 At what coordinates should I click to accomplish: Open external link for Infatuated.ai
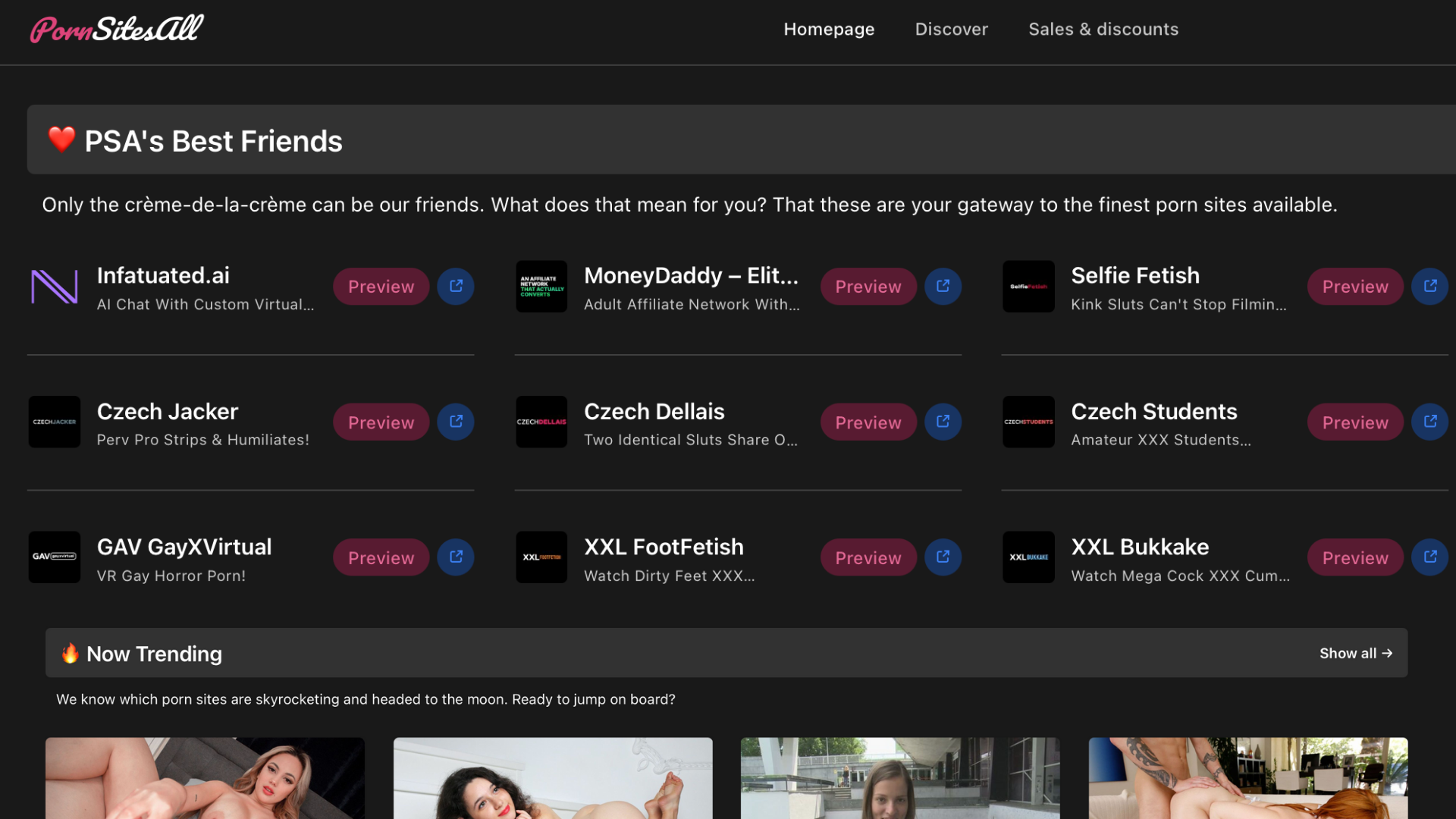[456, 287]
